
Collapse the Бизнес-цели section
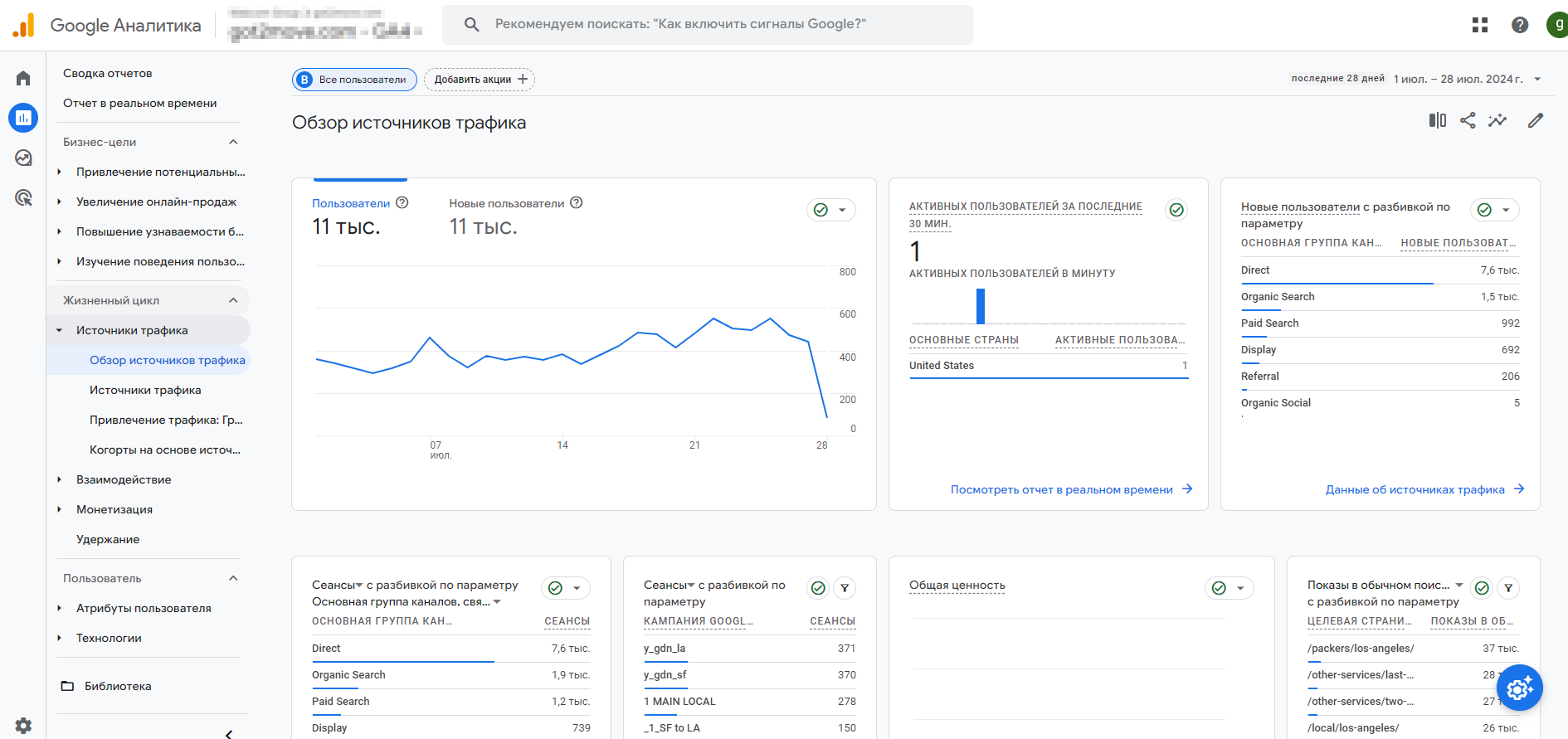tap(233, 142)
